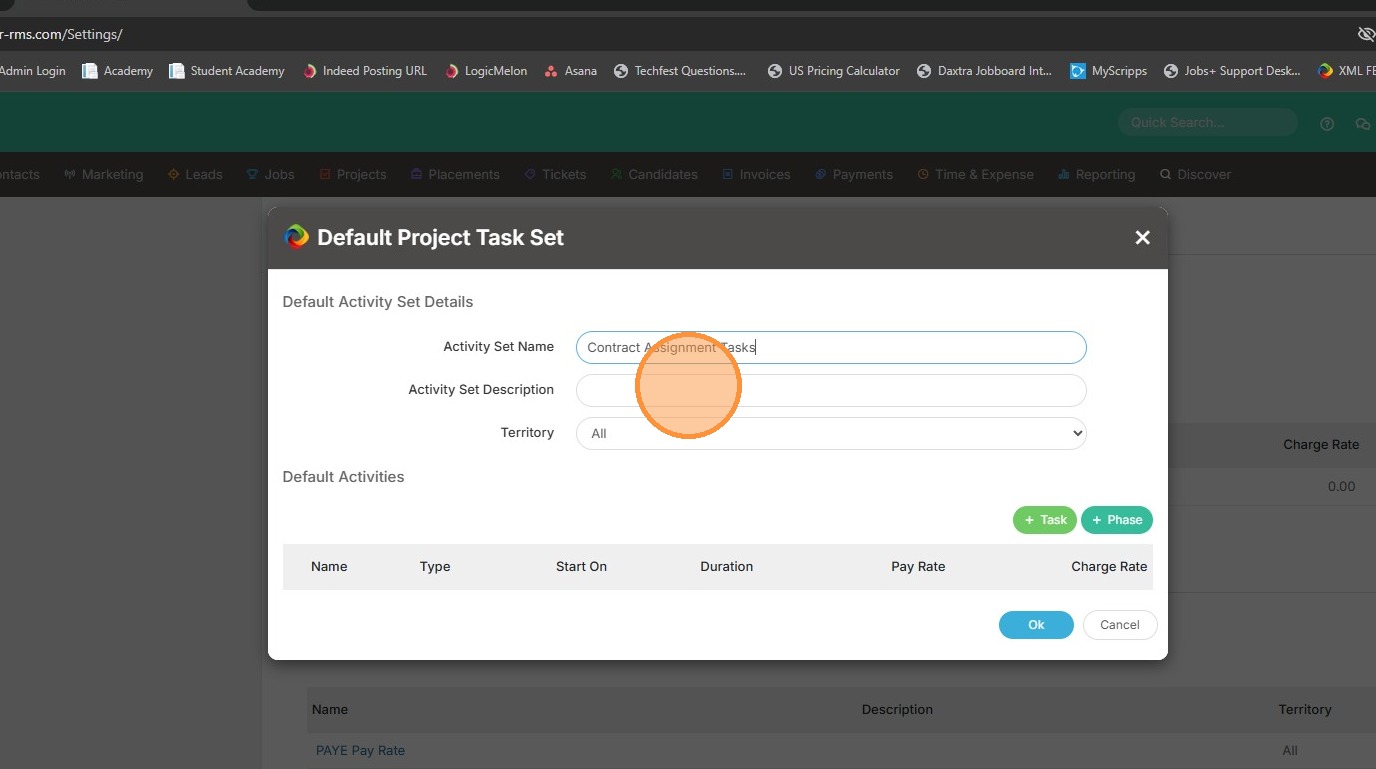Cancel the Default Project Task Set dialog
Screen dimensions: 1376x769
pyautogui.click(x=1120, y=625)
